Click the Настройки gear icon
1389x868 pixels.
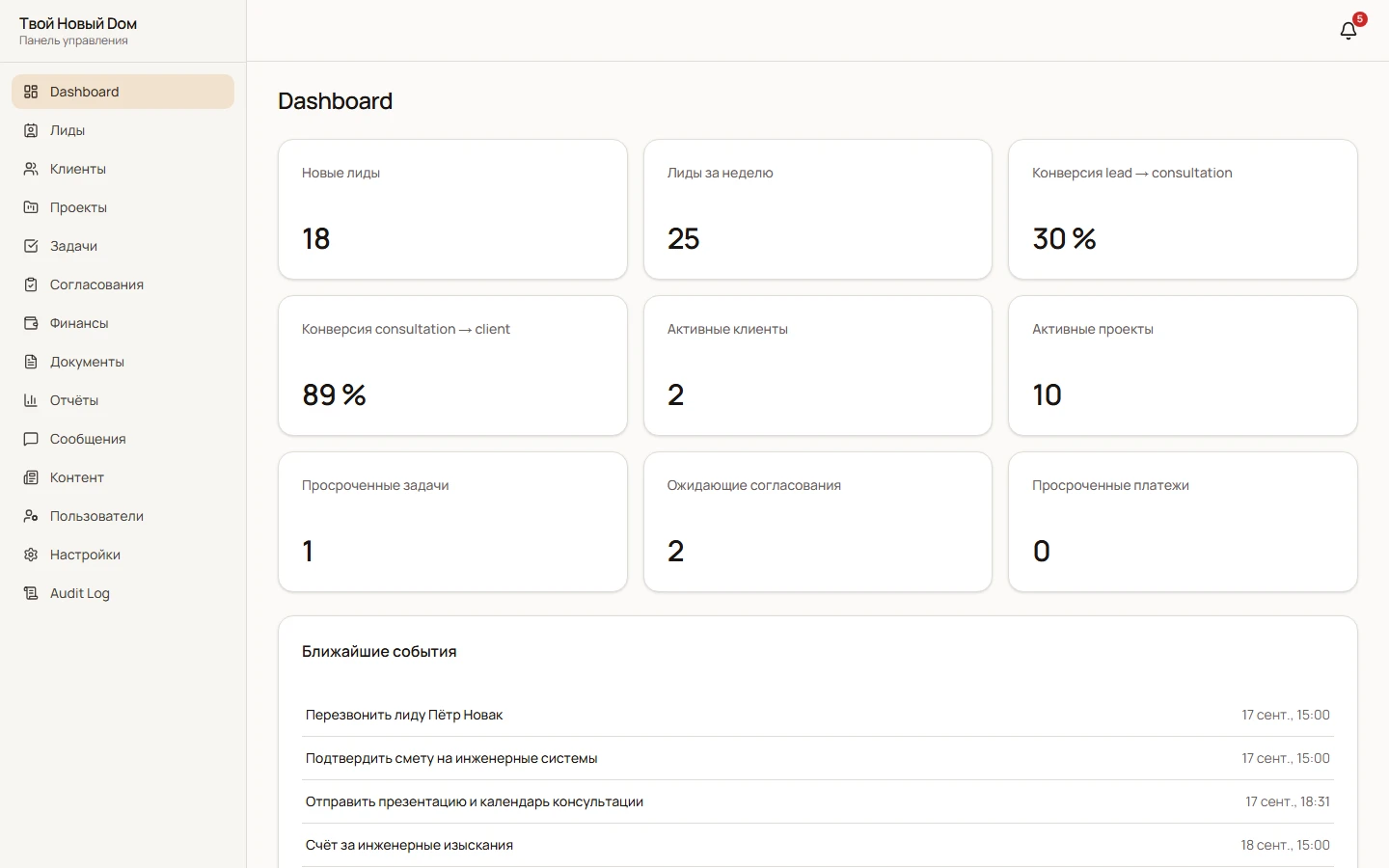click(31, 555)
